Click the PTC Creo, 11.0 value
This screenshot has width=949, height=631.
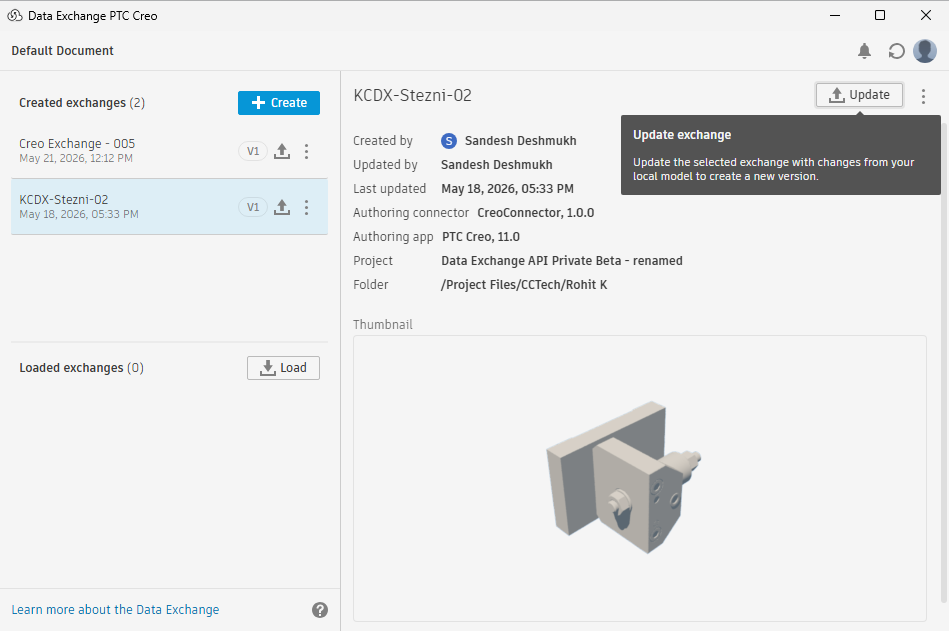coord(481,237)
